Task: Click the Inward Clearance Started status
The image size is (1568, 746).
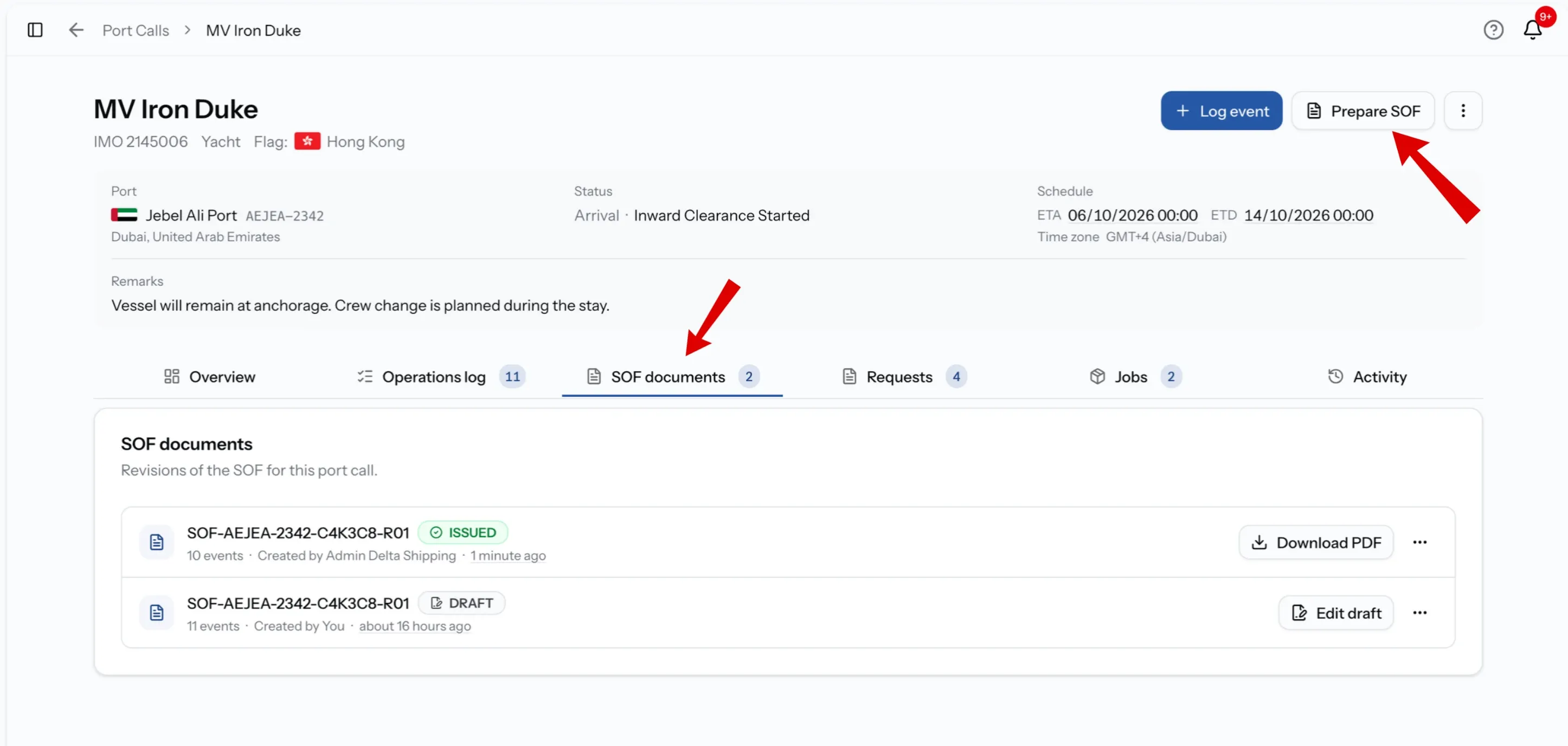Action: click(721, 215)
